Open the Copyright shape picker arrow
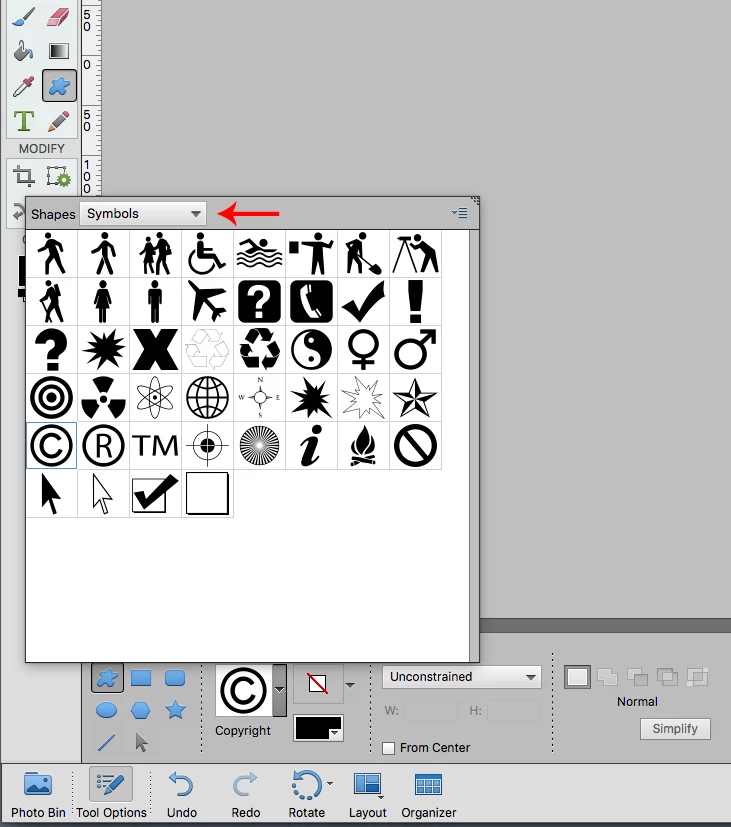Screen dimensions: 731x827 point(280,690)
